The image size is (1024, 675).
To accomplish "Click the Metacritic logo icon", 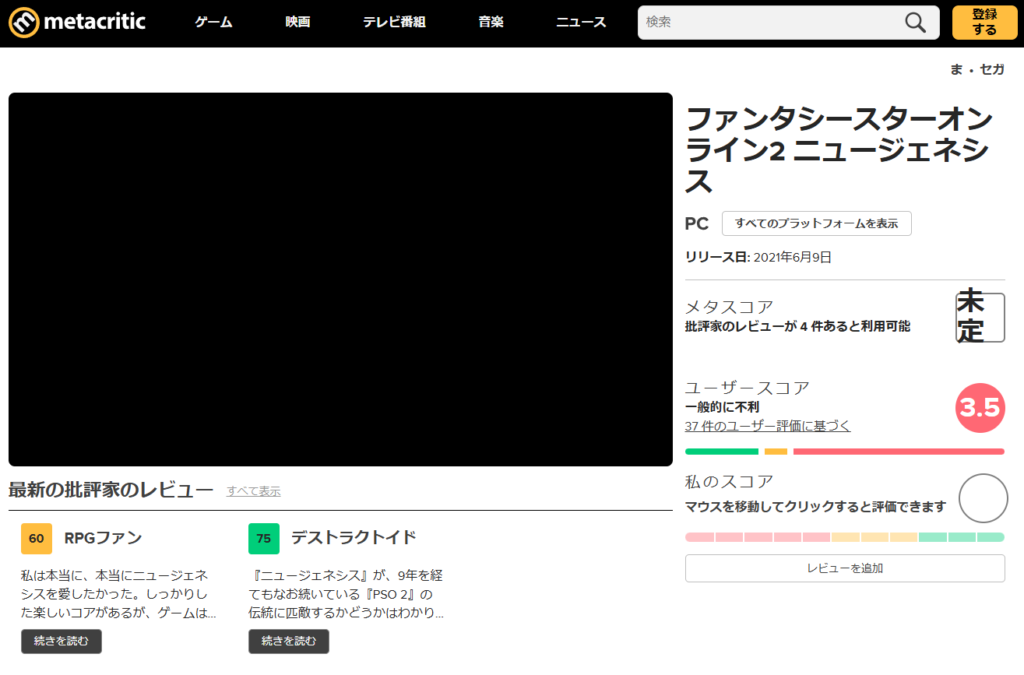I will [x=24, y=22].
